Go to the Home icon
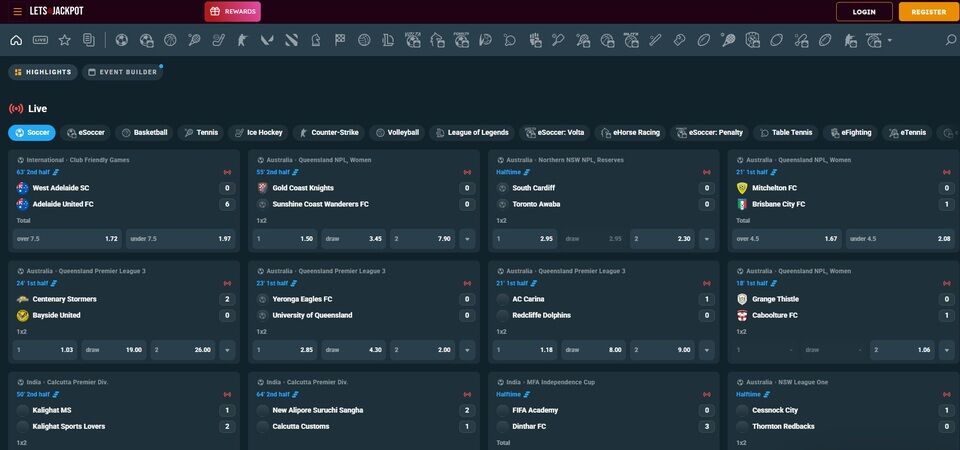960x450 pixels. point(17,40)
